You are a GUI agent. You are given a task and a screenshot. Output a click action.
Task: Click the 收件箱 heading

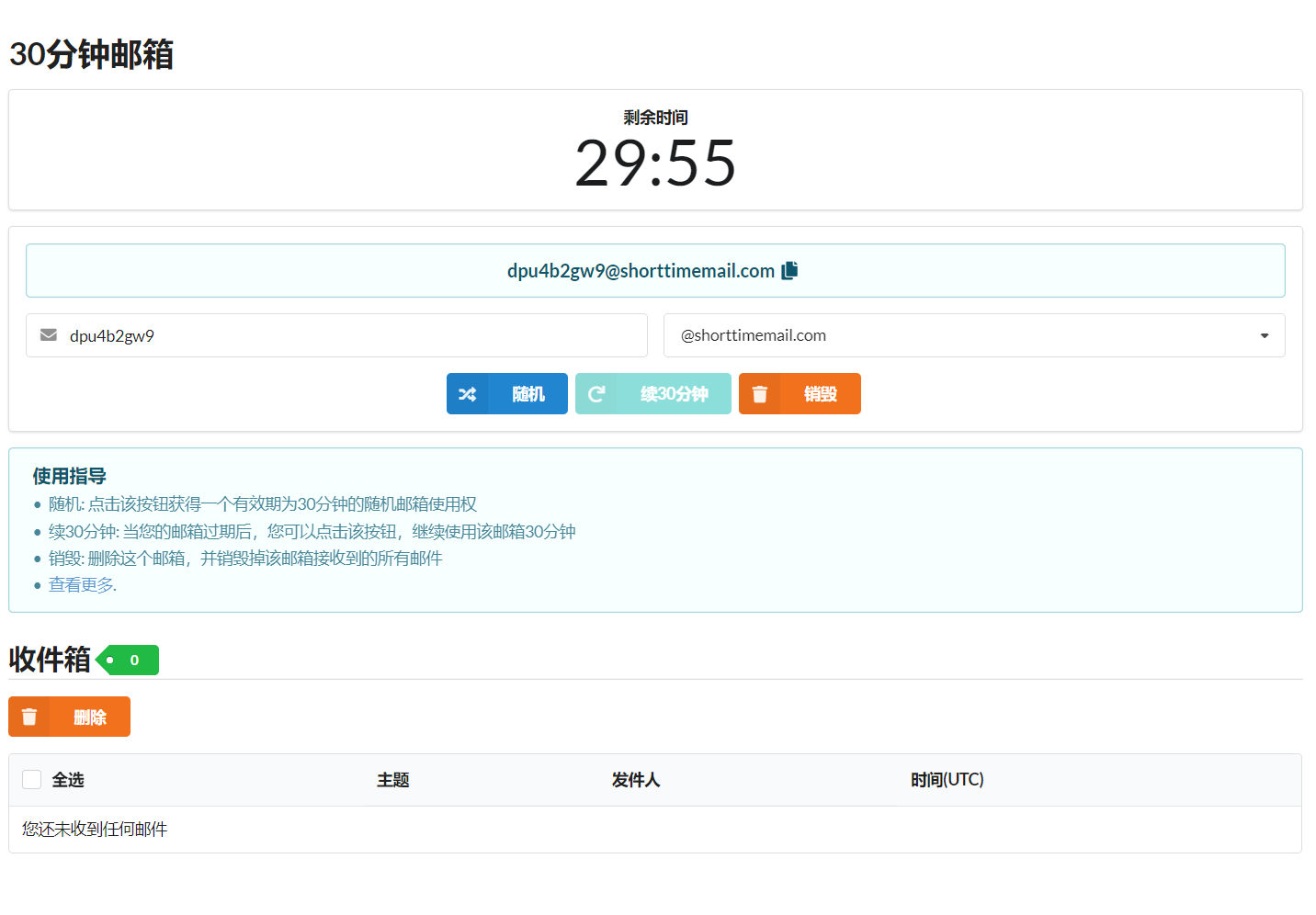[50, 660]
